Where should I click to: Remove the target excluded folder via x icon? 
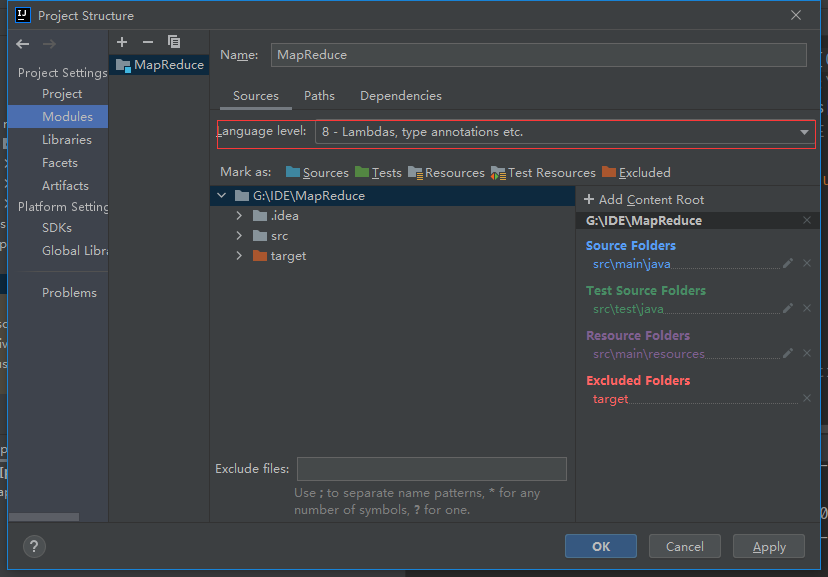click(x=806, y=398)
